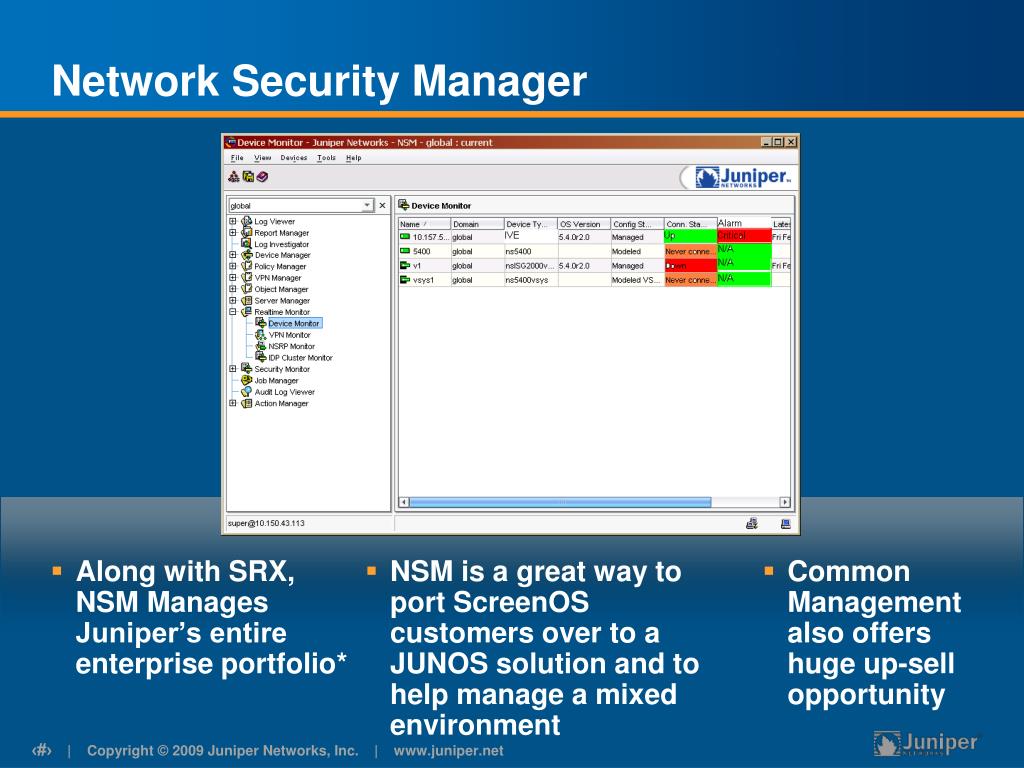Click the OS Version column header

584,224
